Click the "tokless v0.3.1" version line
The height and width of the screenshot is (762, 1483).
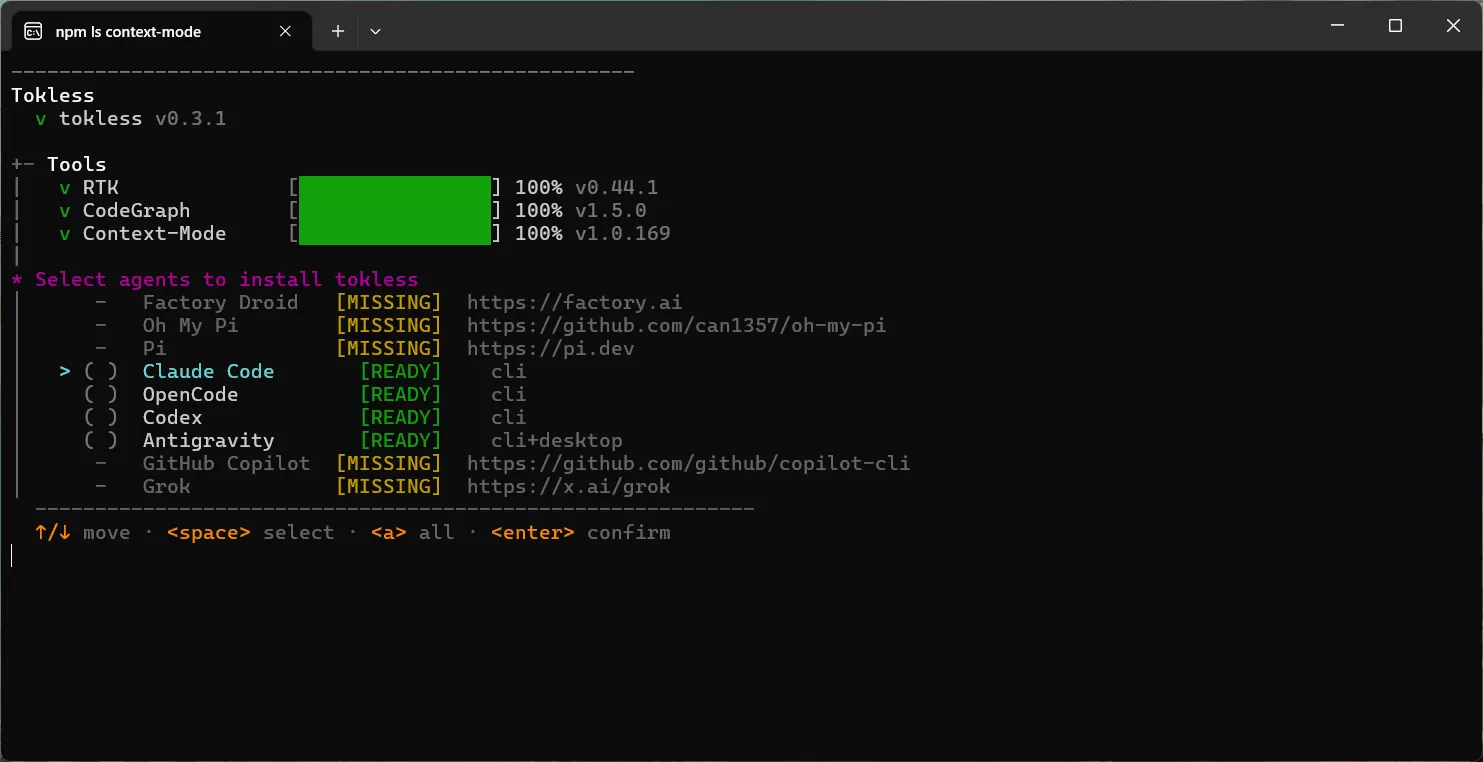(x=142, y=118)
